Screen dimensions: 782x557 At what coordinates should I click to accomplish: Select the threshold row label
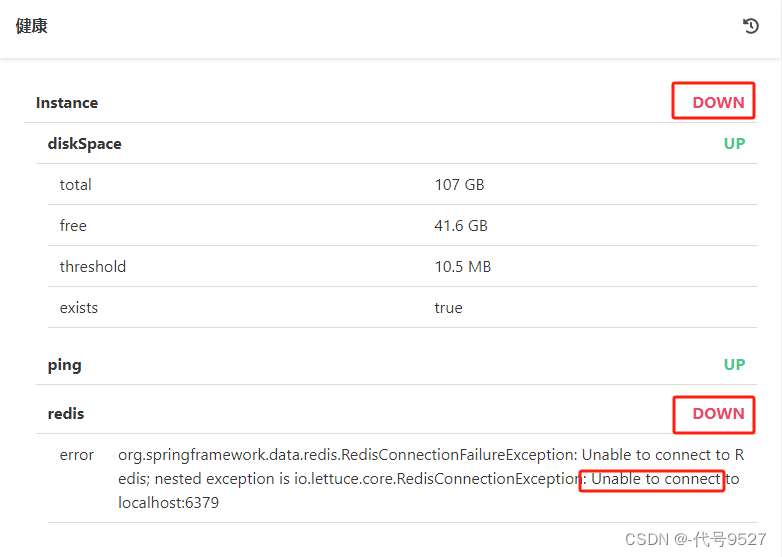93,267
